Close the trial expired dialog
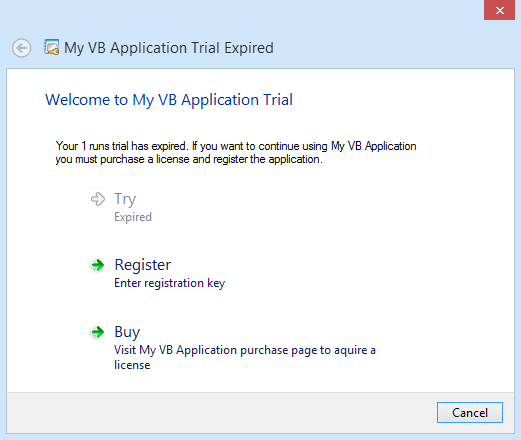Screen dimensions: 521x440 [499, 10]
